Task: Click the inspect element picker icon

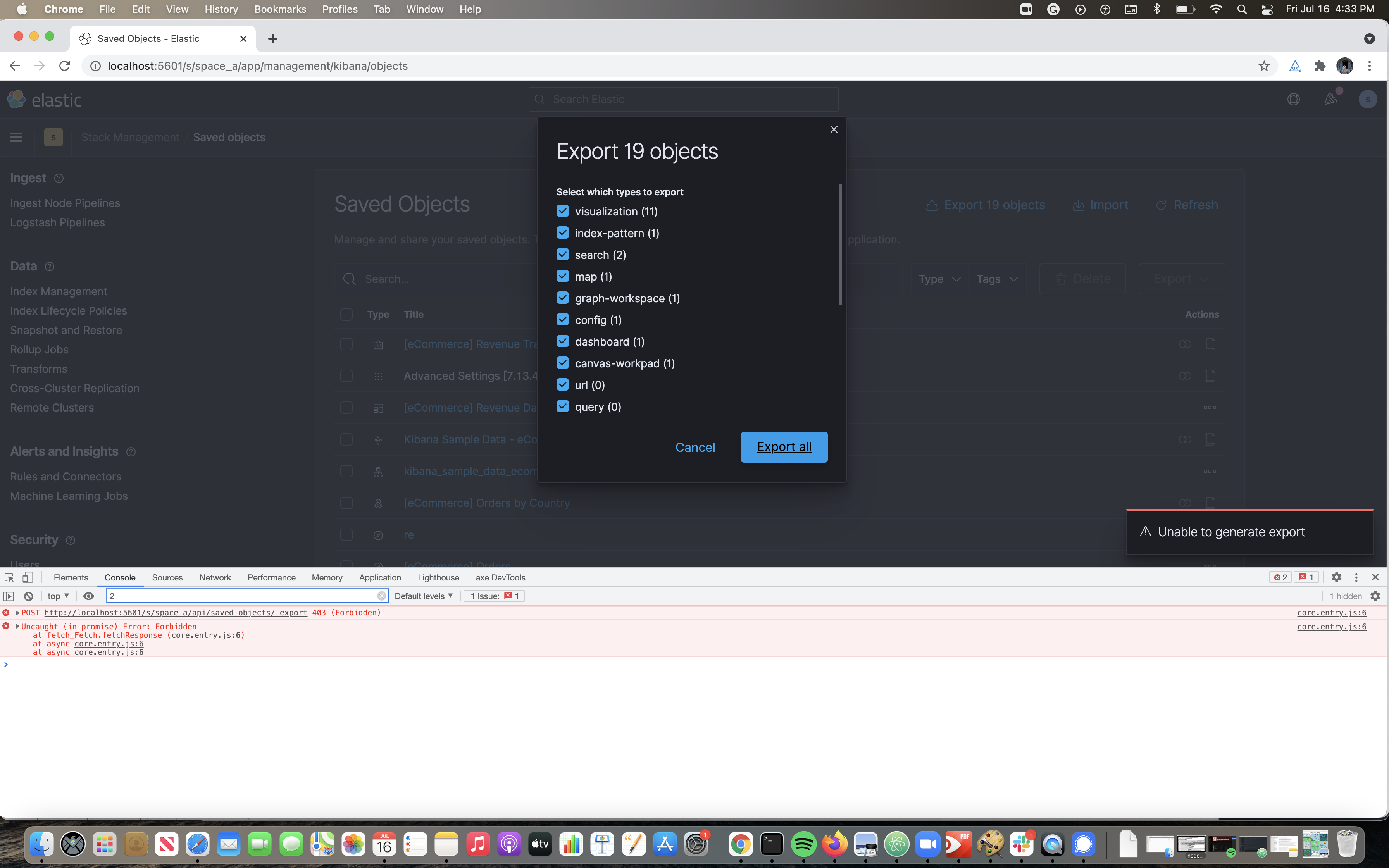Action: 9,577
